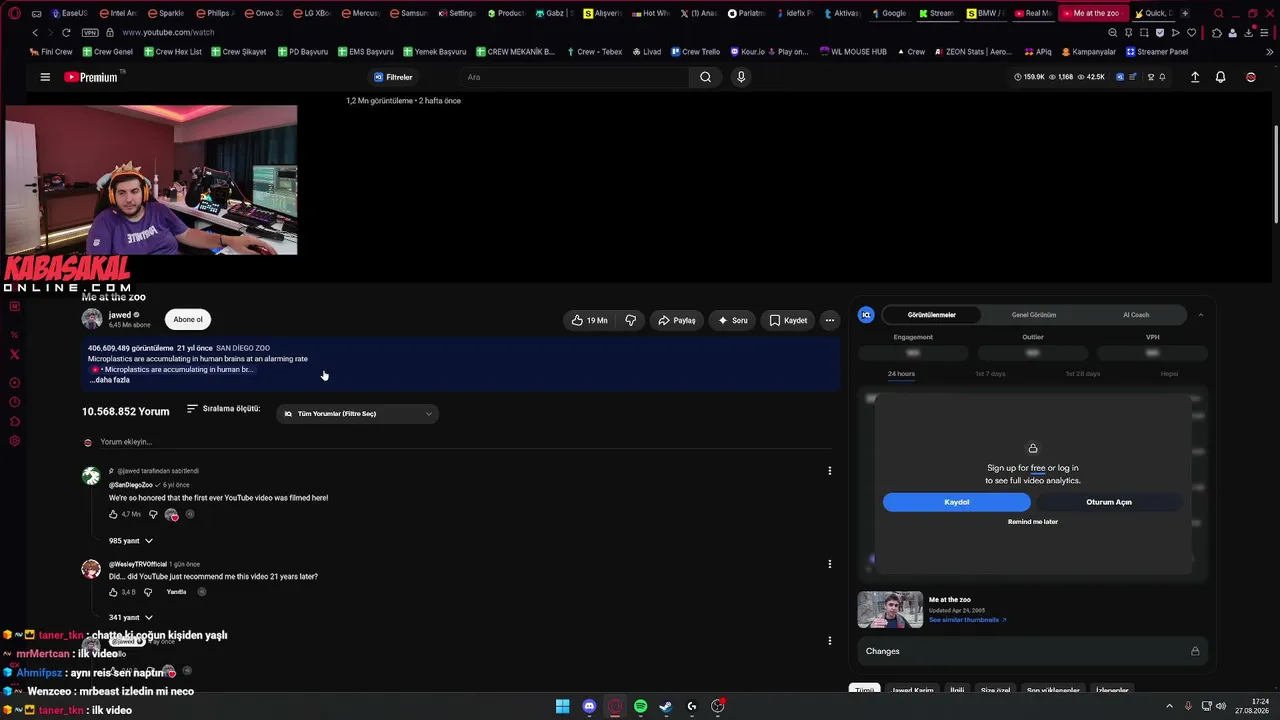Go to YouTube Premium home logo
The height and width of the screenshot is (720, 1280).
tap(91, 77)
